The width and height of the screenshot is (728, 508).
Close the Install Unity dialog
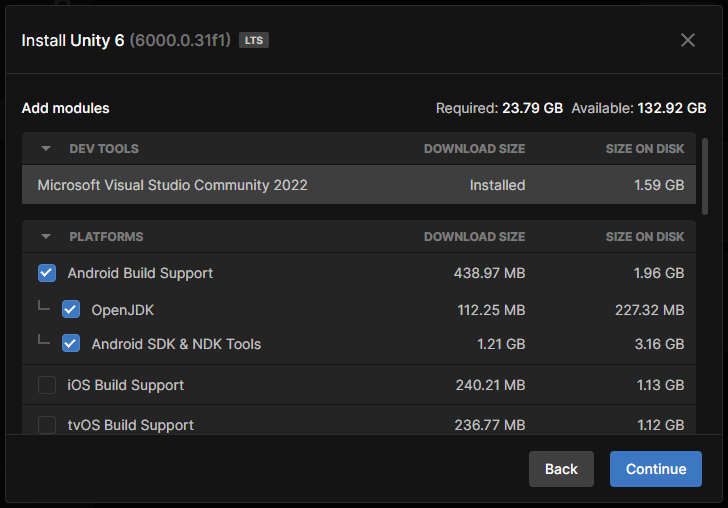[688, 40]
